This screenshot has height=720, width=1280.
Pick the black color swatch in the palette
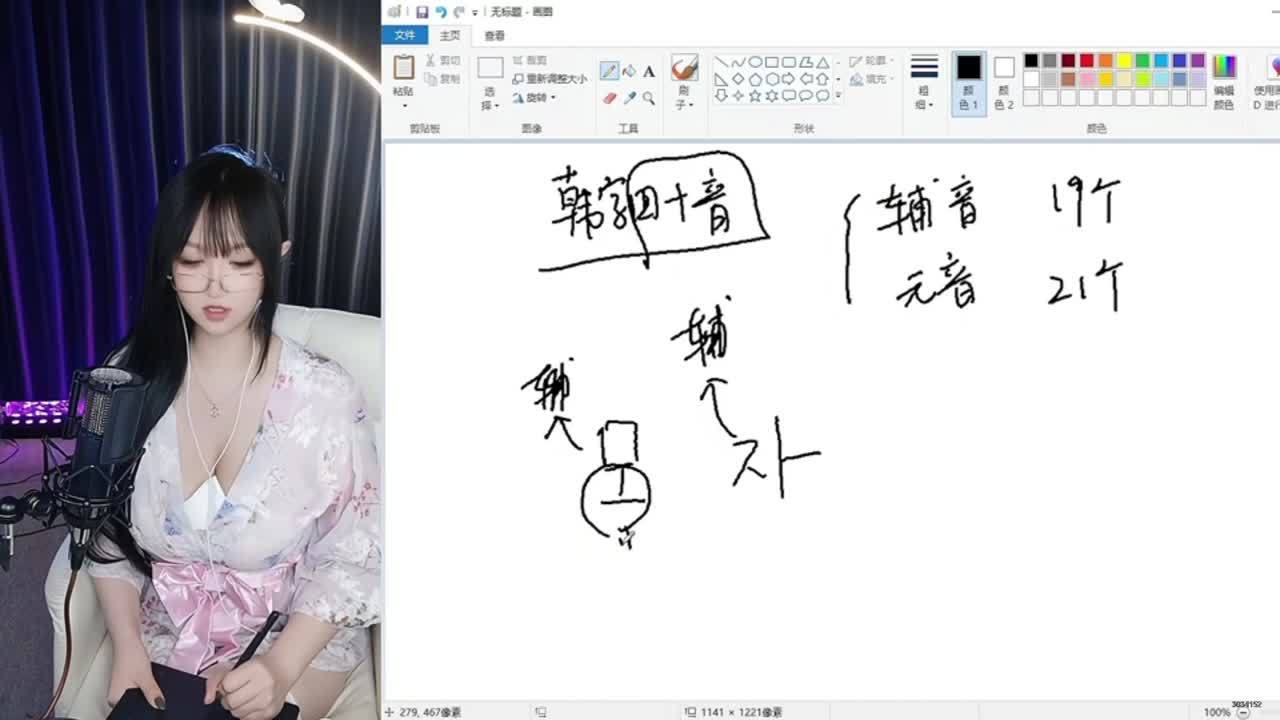(x=1031, y=61)
